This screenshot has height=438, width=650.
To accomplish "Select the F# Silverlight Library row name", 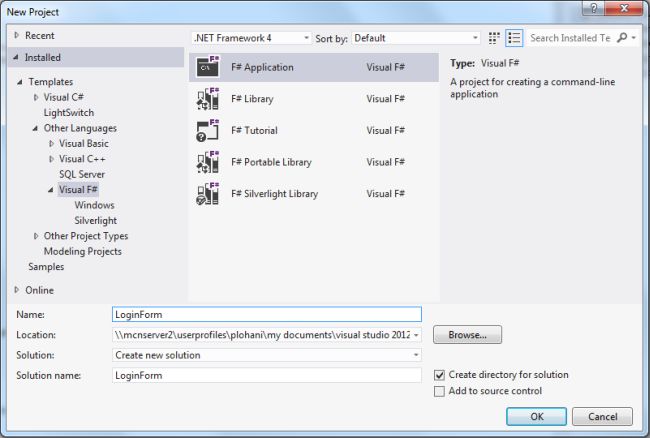I will 274,194.
